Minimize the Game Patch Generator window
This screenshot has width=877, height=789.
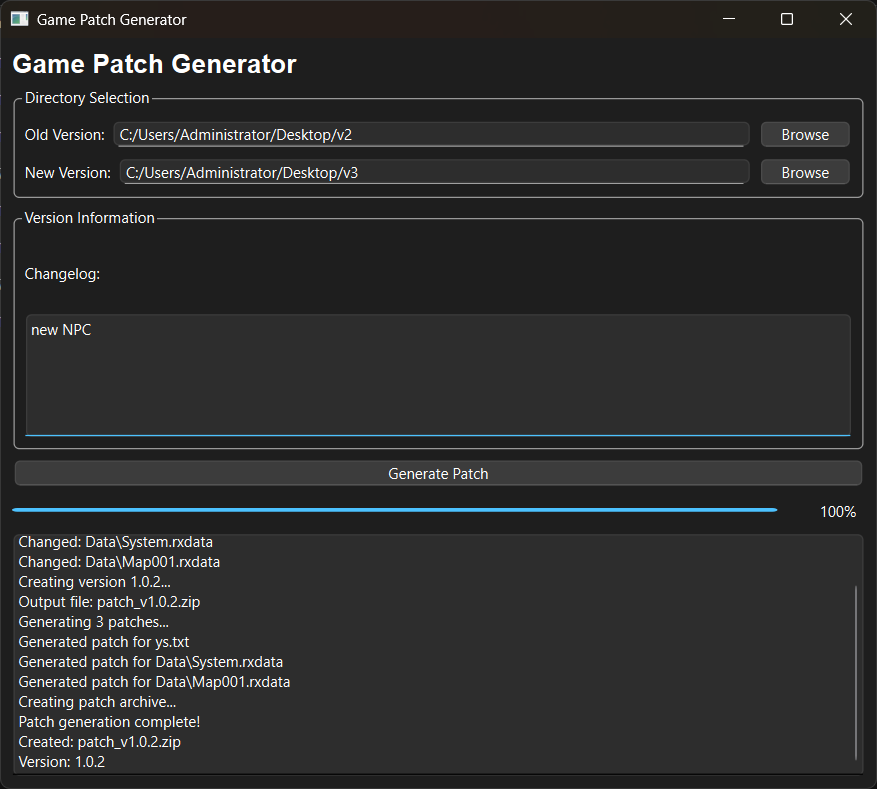729,19
